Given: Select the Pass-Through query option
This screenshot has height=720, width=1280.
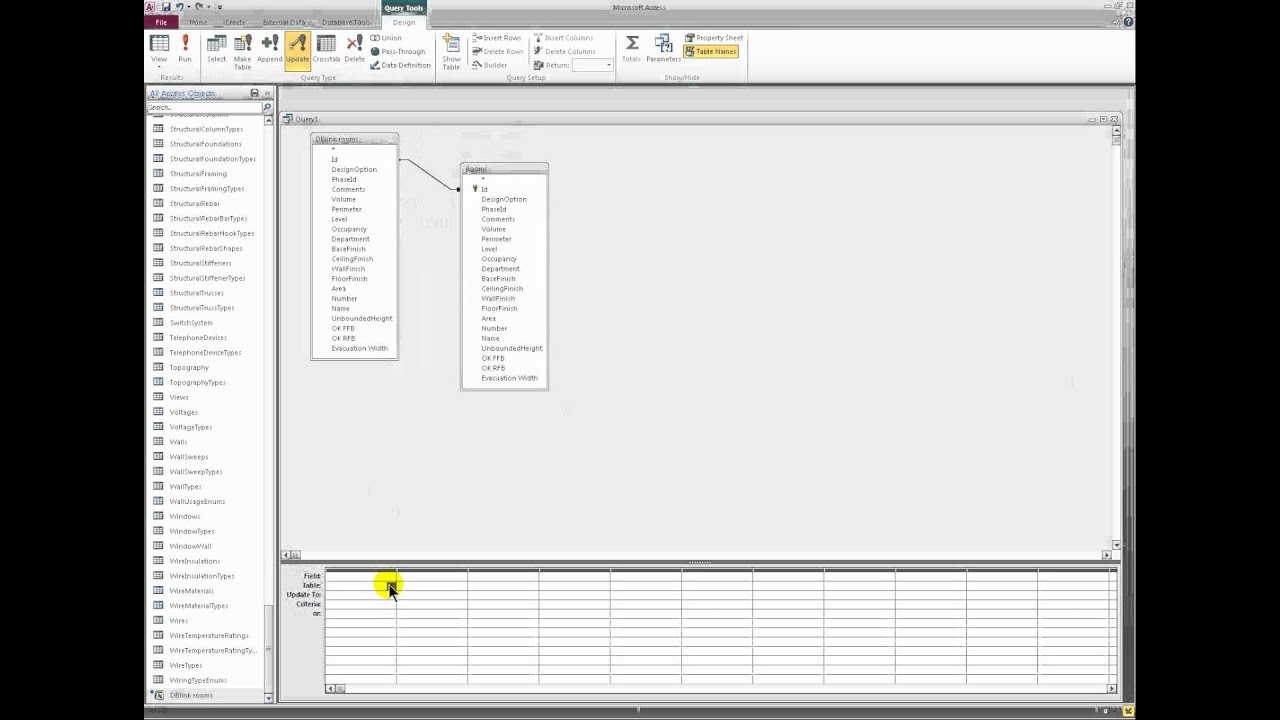Looking at the screenshot, I should pyautogui.click(x=398, y=51).
